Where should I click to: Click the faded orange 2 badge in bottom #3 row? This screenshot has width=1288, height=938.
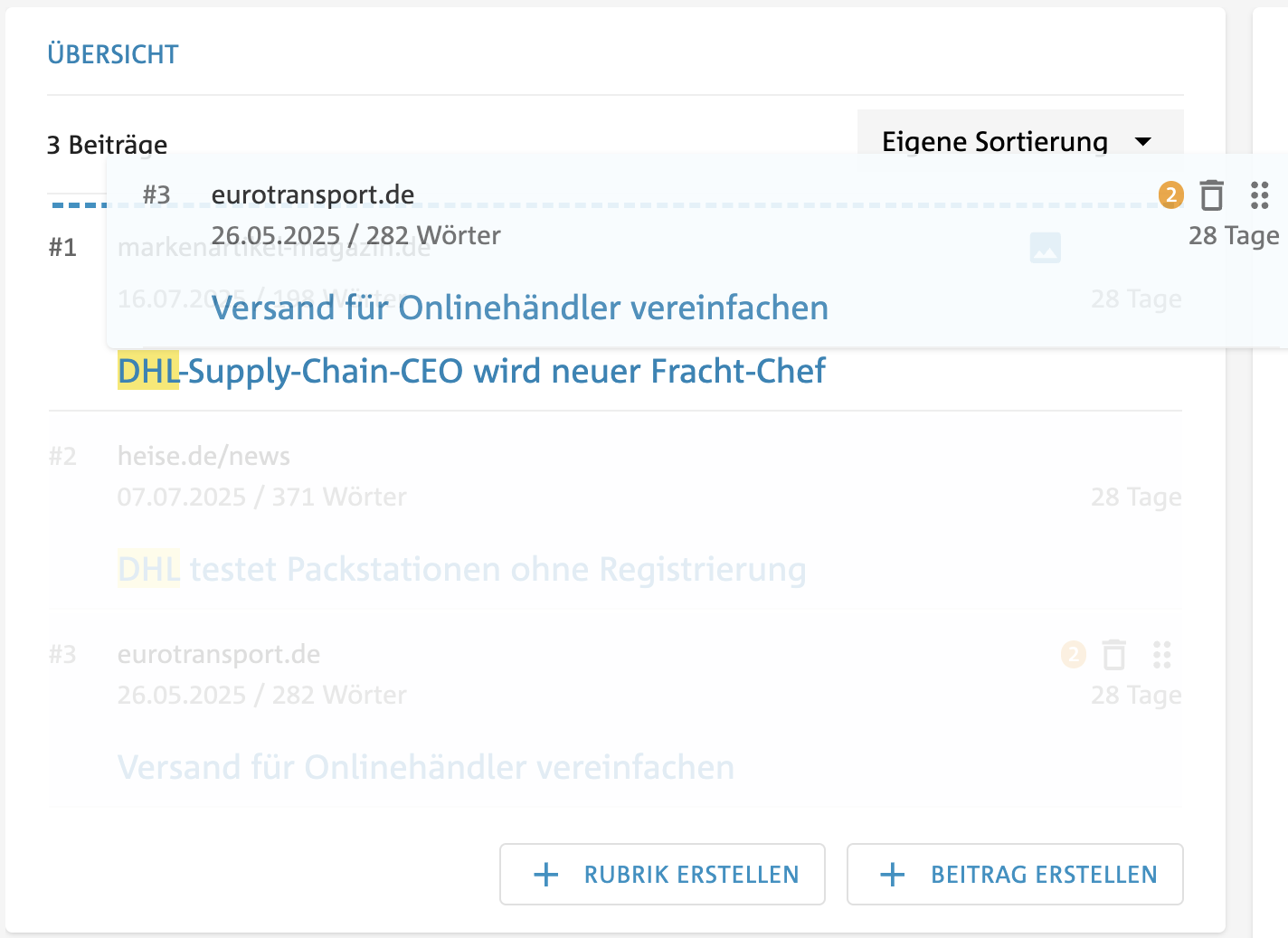(1073, 654)
